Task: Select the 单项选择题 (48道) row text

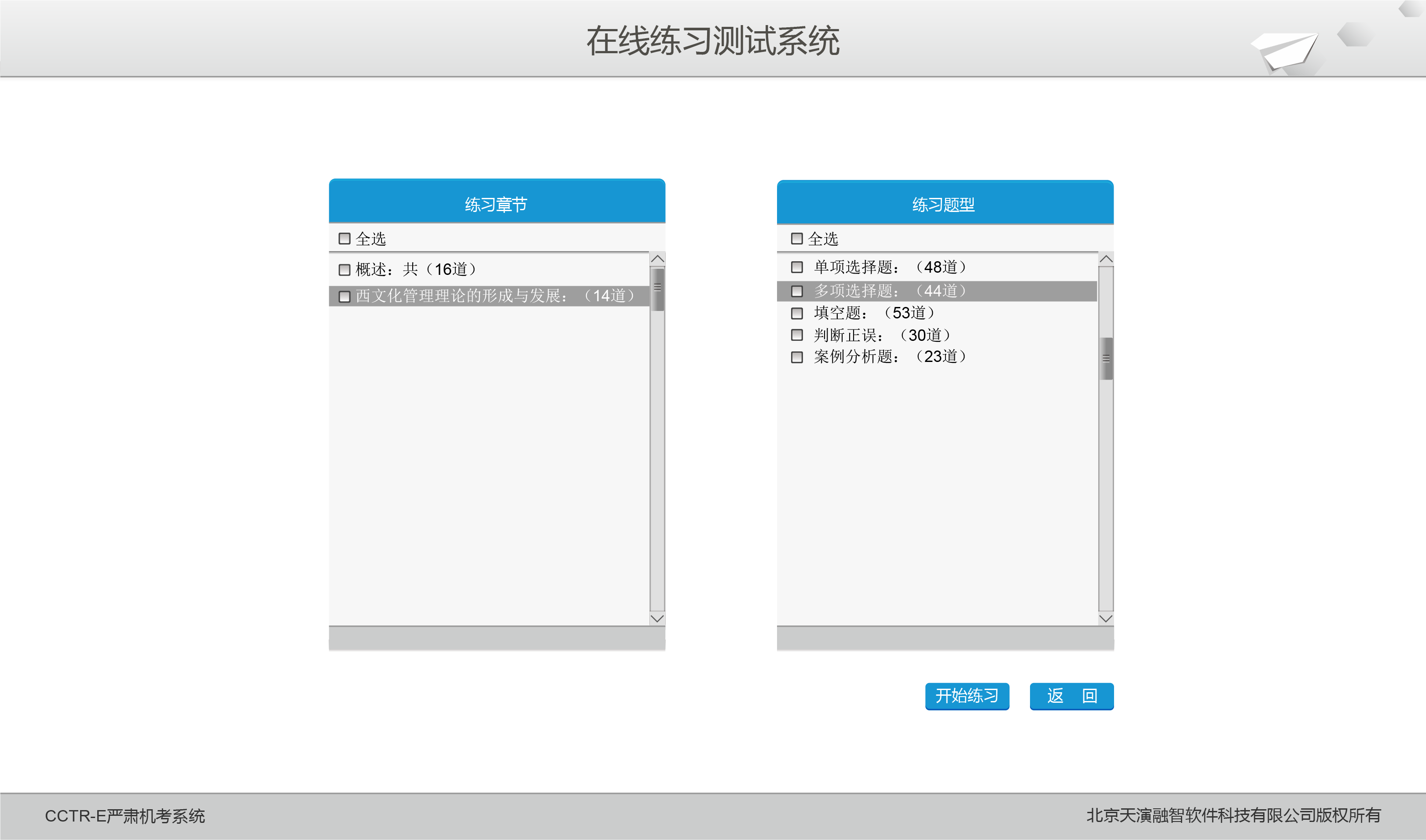Action: click(890, 267)
